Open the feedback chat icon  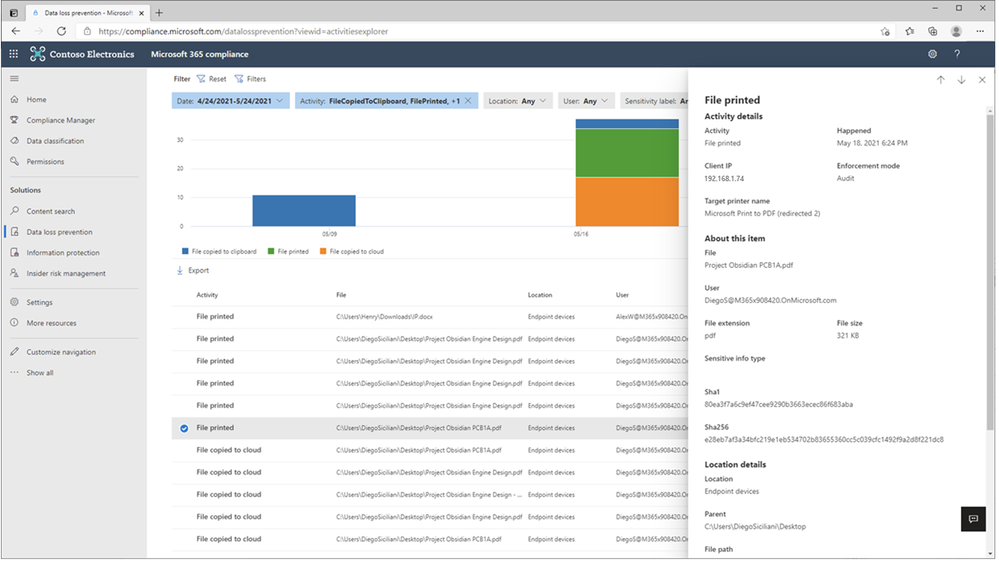(972, 518)
